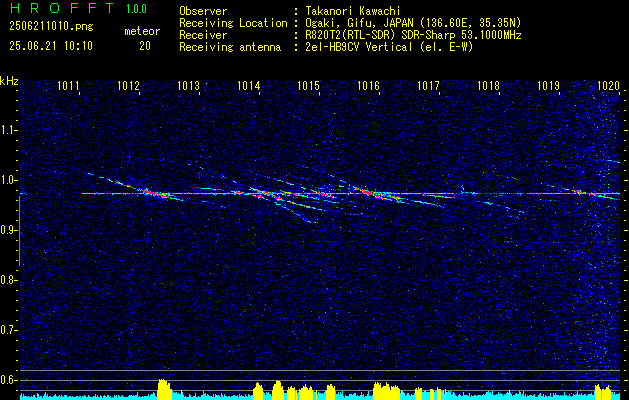Click the 1014 time axis label
The height and width of the screenshot is (400, 629).
click(248, 86)
